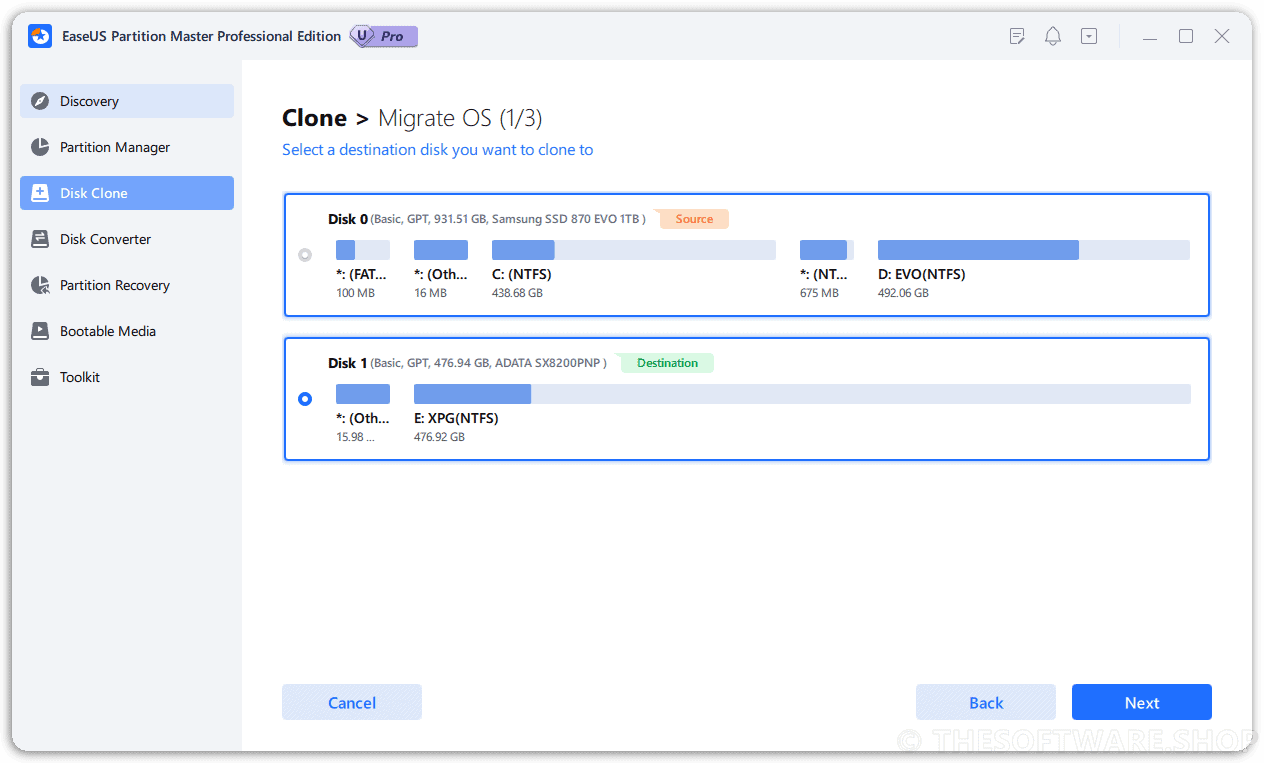Click the E: XPG(NTFS) label

456,418
